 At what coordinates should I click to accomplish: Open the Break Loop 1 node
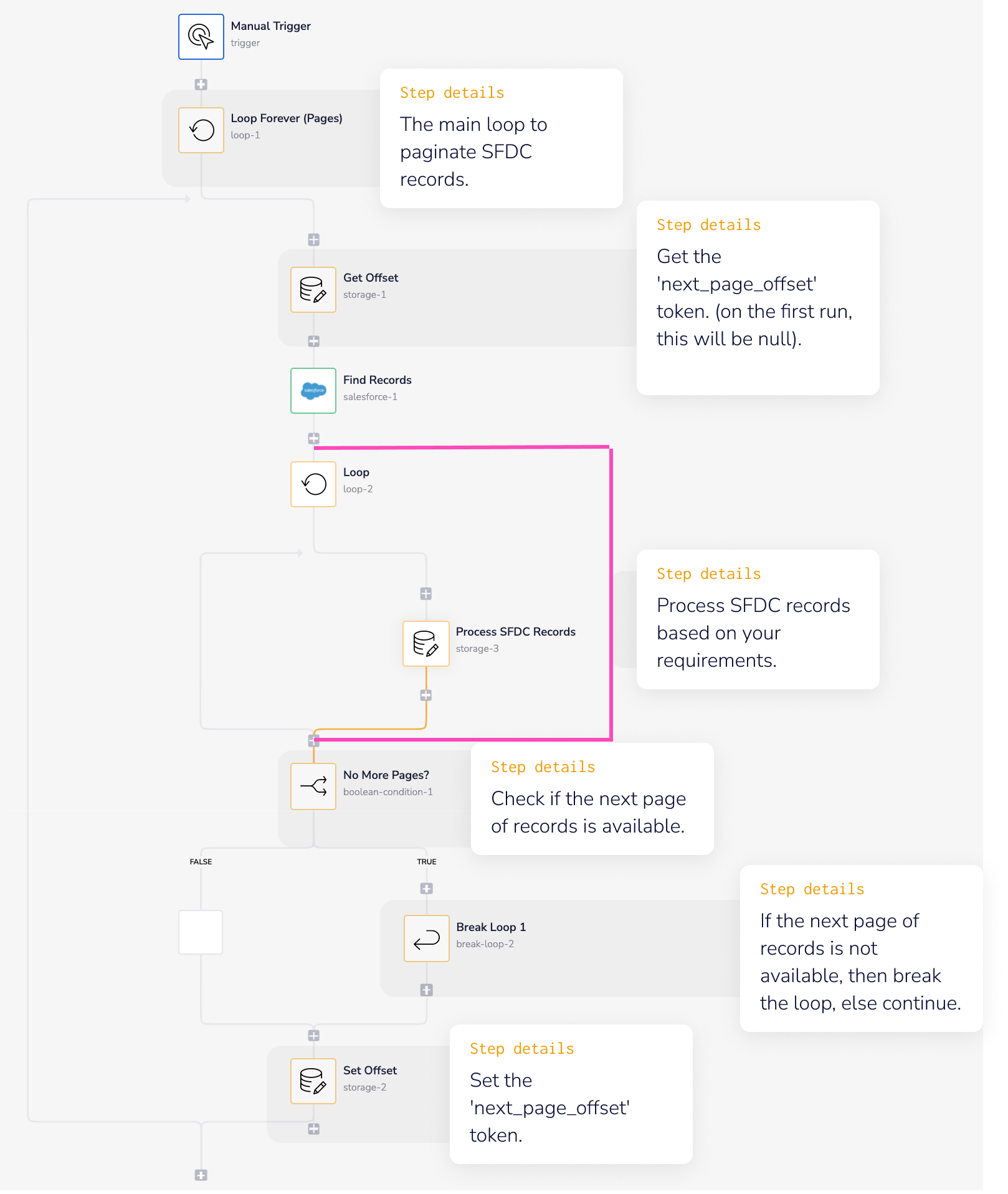click(x=427, y=939)
